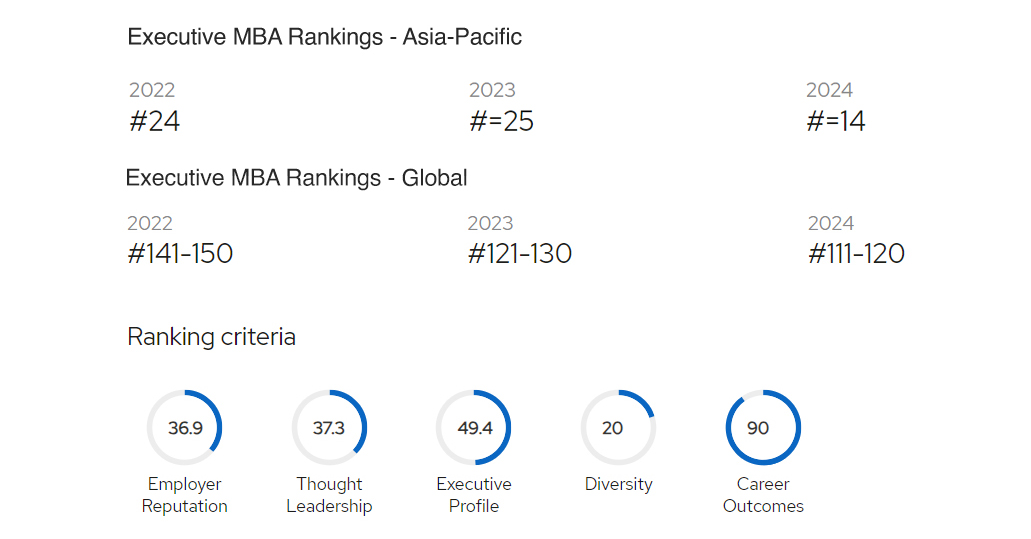The width and height of the screenshot is (1031, 539).
Task: Click the 2024 Global rank #111-120
Action: tap(856, 254)
